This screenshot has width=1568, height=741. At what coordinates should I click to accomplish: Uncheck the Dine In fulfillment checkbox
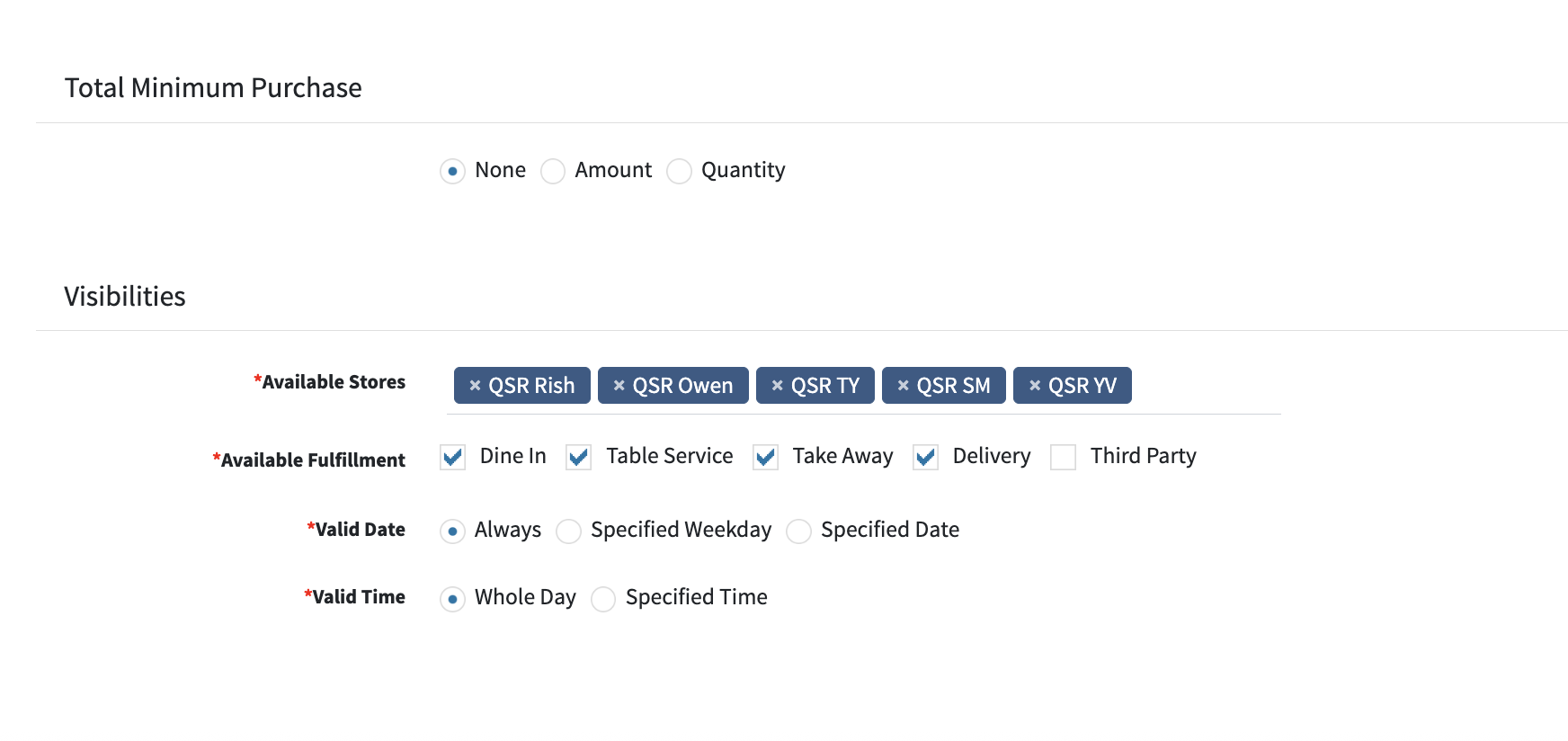coord(452,458)
